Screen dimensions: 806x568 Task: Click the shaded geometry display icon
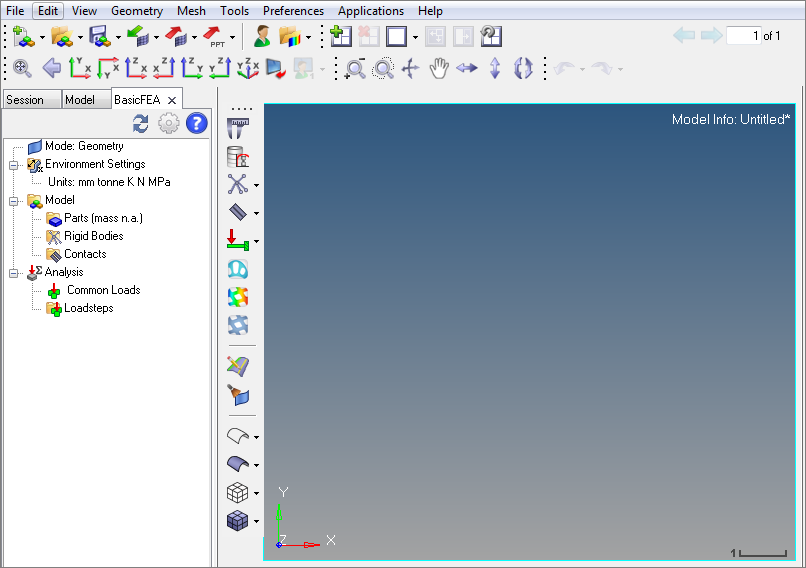(x=237, y=464)
